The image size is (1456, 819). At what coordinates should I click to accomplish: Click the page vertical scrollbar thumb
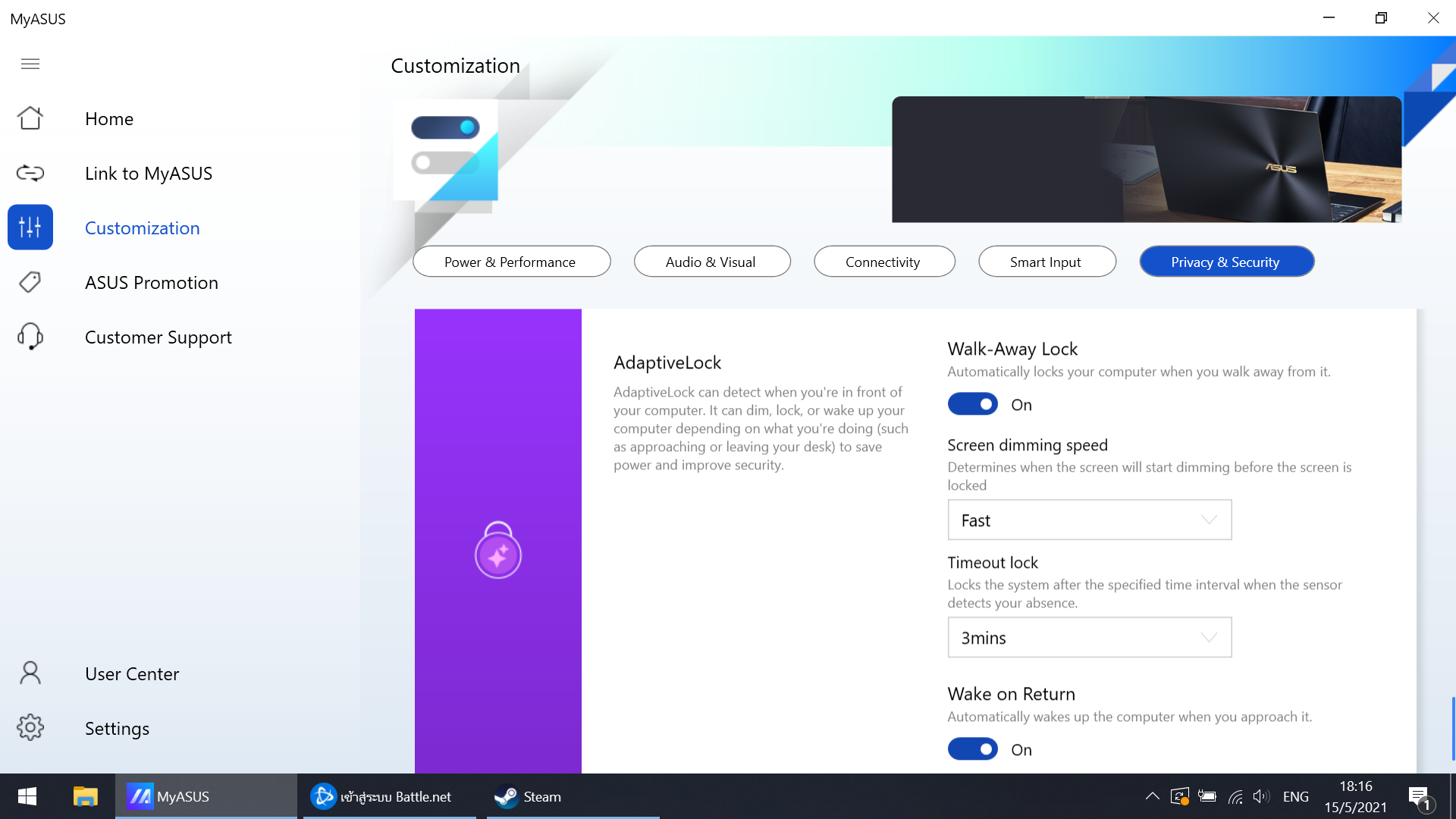[x=1452, y=728]
